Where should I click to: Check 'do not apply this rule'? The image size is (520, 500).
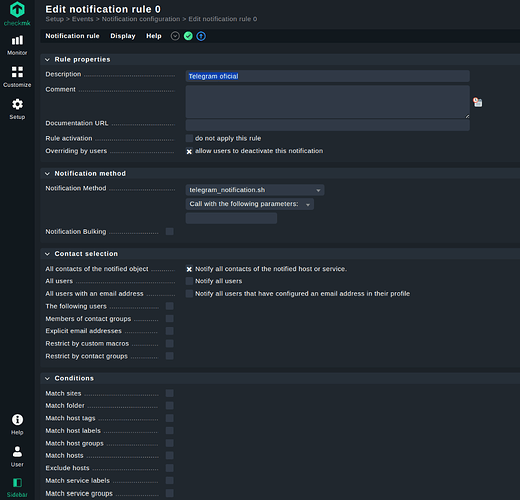point(189,138)
